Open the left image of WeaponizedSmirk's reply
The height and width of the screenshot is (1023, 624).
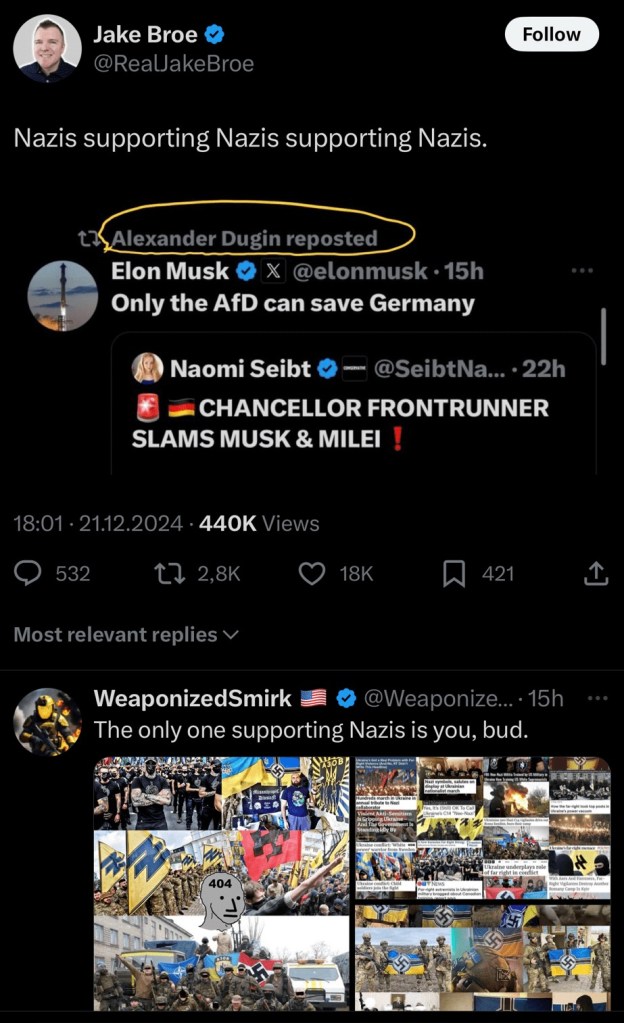(x=222, y=884)
